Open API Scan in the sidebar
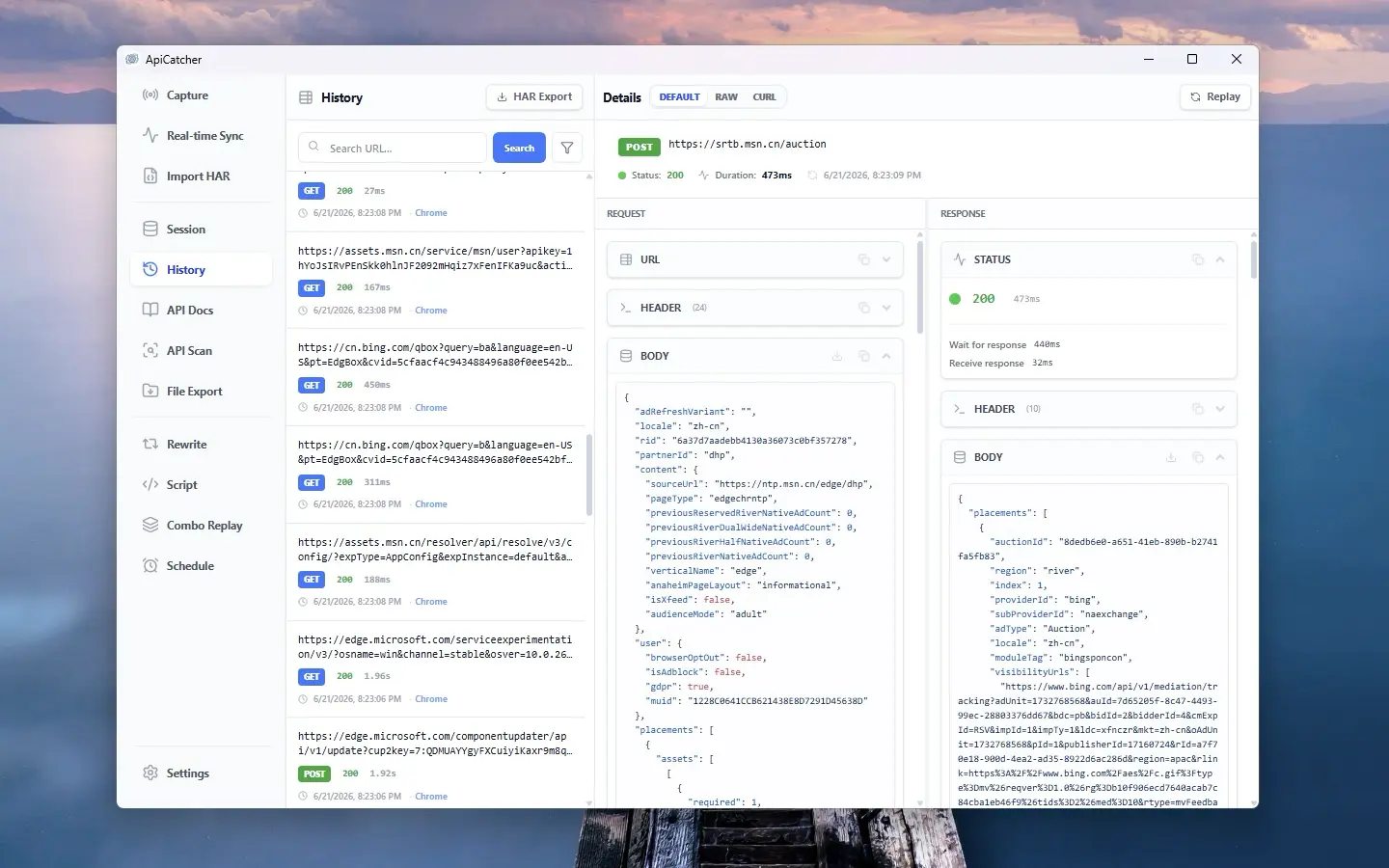The image size is (1389, 868). (201, 351)
